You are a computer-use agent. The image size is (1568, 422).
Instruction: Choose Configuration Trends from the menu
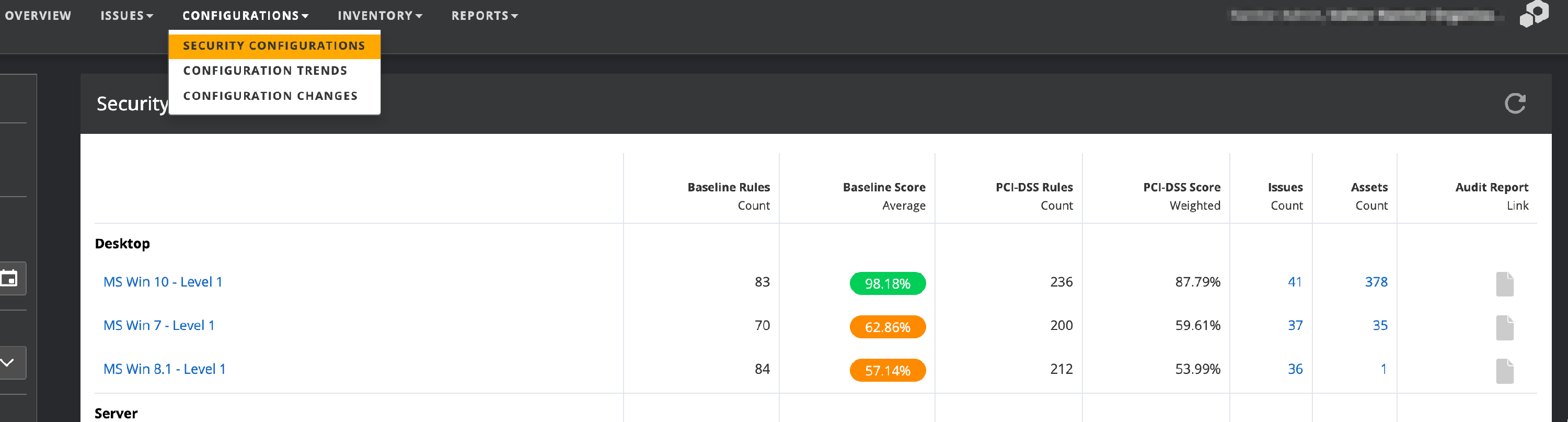click(x=266, y=71)
